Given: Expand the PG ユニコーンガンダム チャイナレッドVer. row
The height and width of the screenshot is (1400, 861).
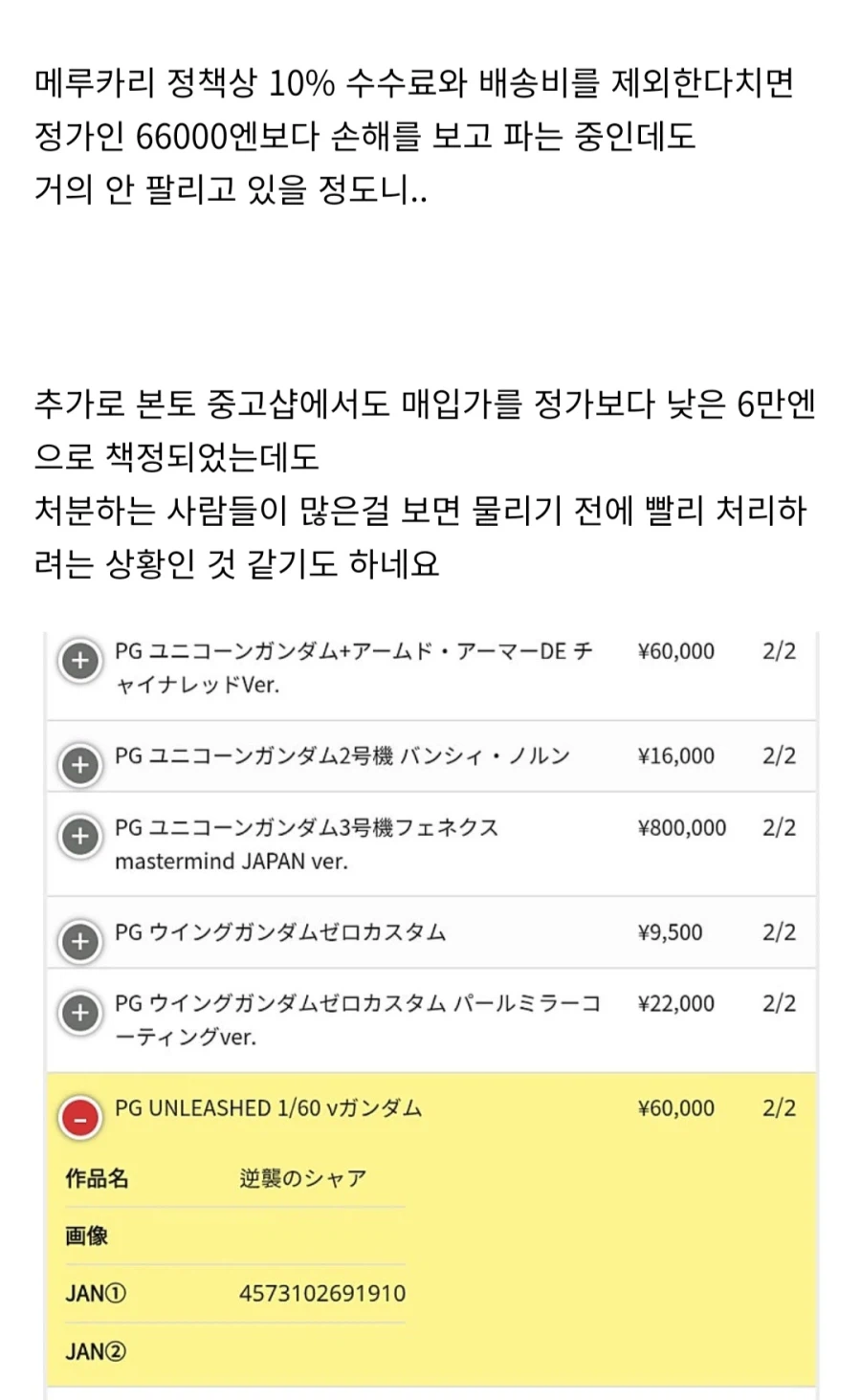Looking at the screenshot, I should click(x=80, y=660).
